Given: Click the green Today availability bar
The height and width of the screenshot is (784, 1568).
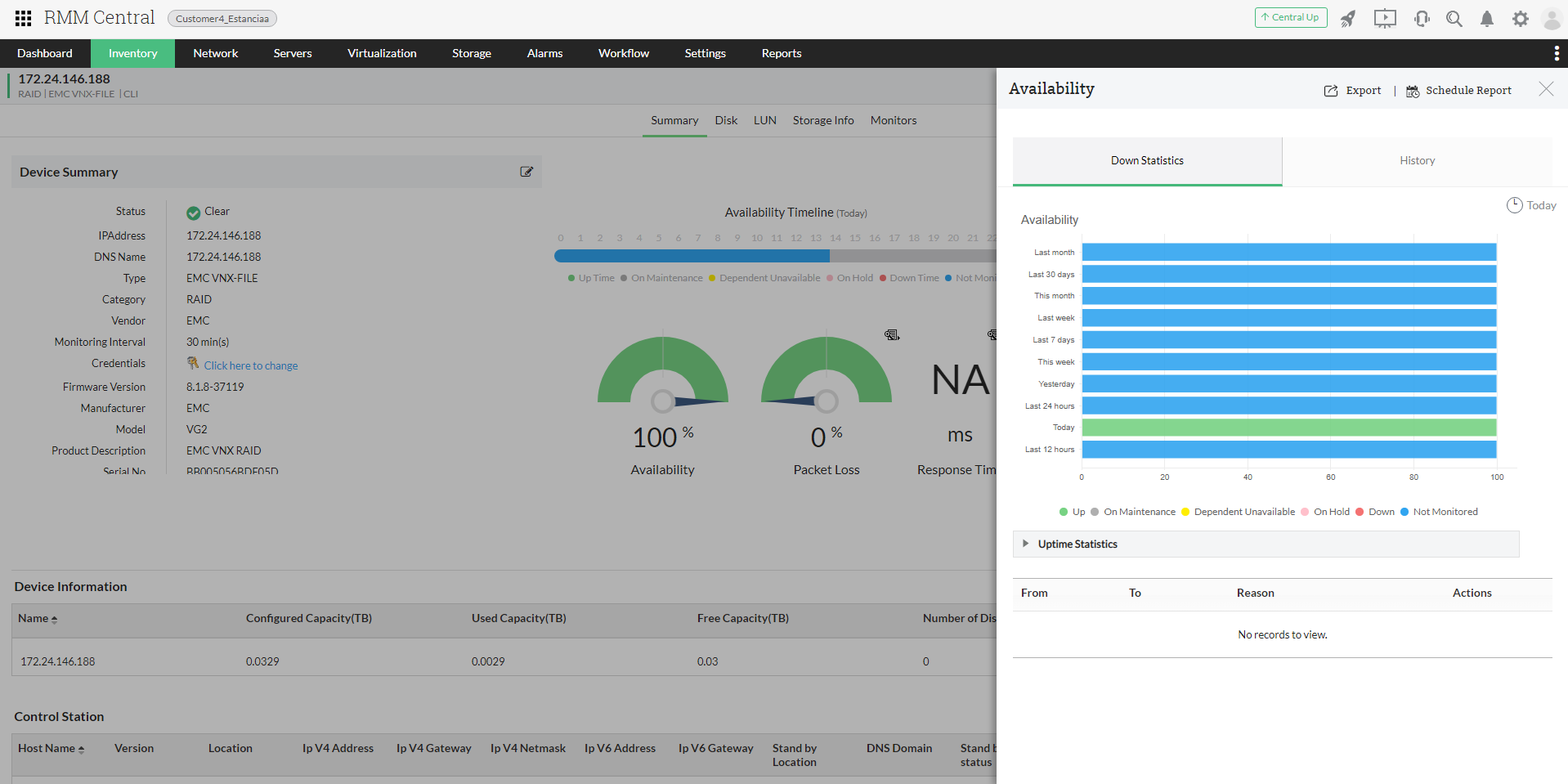Looking at the screenshot, I should pos(1288,428).
